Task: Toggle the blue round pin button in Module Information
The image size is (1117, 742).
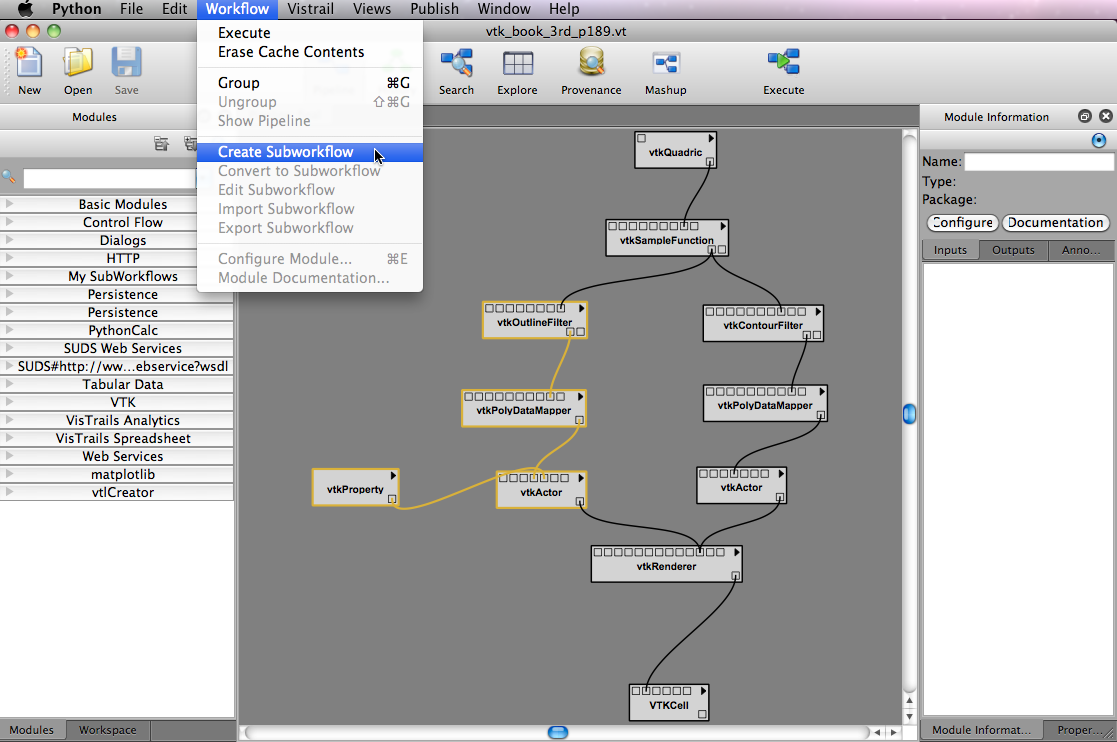Action: (1099, 141)
